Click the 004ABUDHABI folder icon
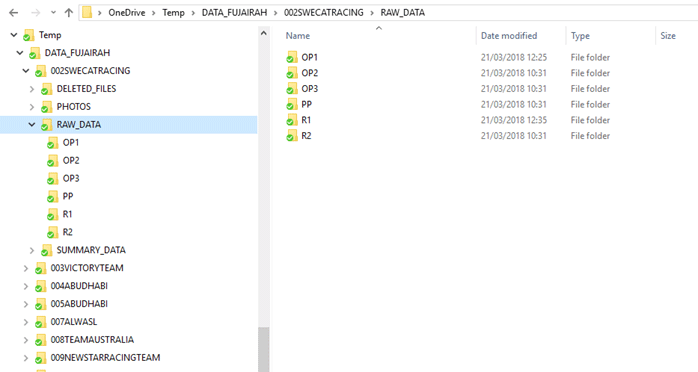This screenshot has width=698, height=372. coord(41,287)
